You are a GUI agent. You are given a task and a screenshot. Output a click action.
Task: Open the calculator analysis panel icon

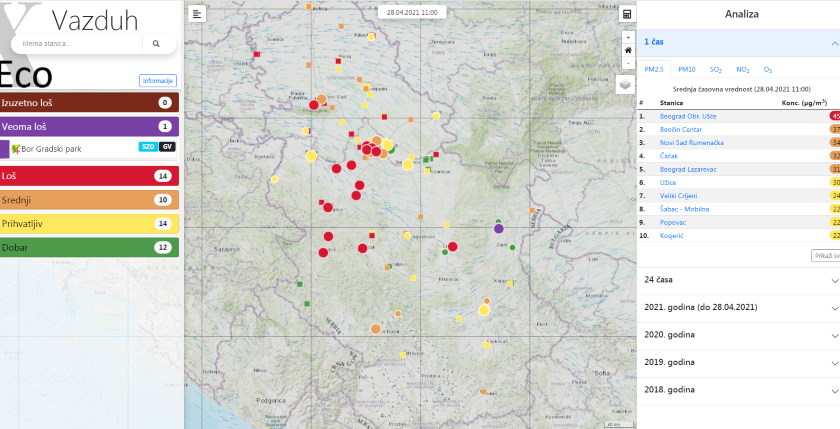627,14
